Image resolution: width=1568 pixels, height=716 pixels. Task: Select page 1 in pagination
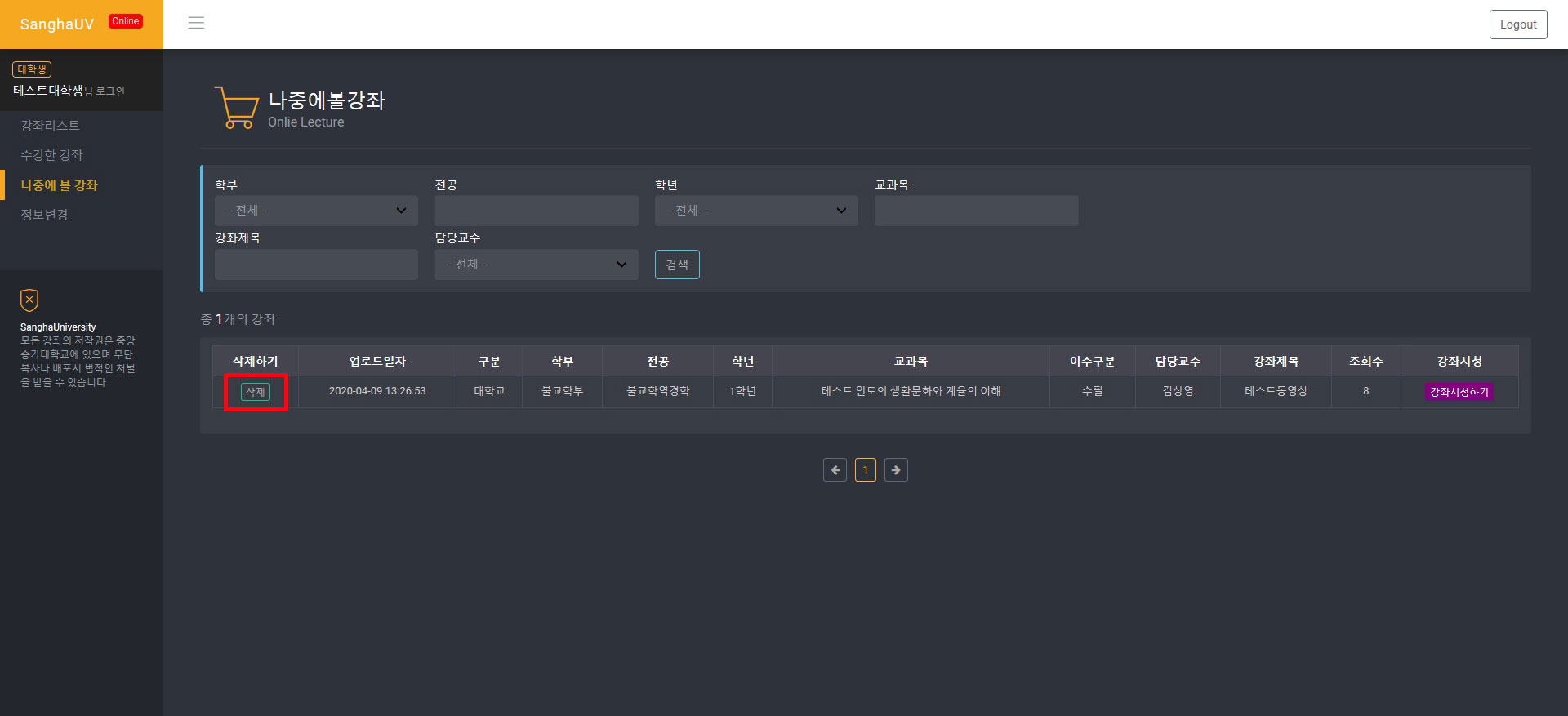[x=866, y=470]
